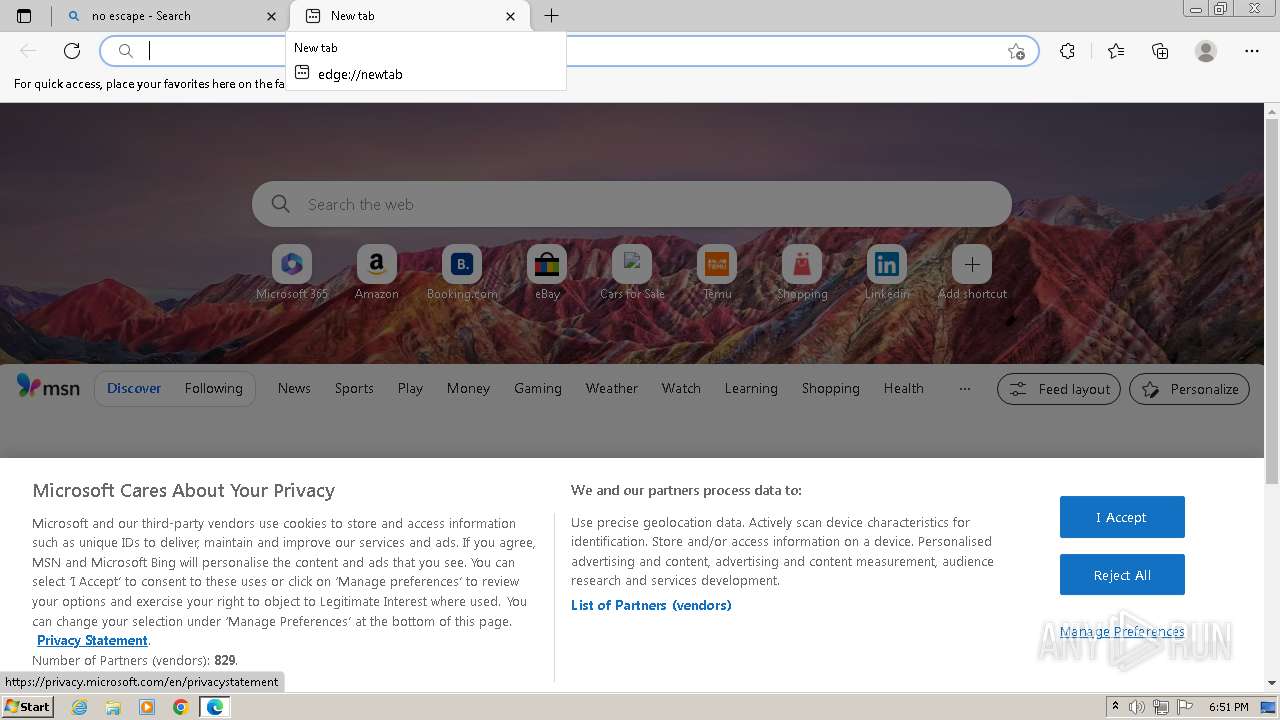Open the Amazon shortcut tile
This screenshot has height=720, width=1280.
pyautogui.click(x=377, y=272)
